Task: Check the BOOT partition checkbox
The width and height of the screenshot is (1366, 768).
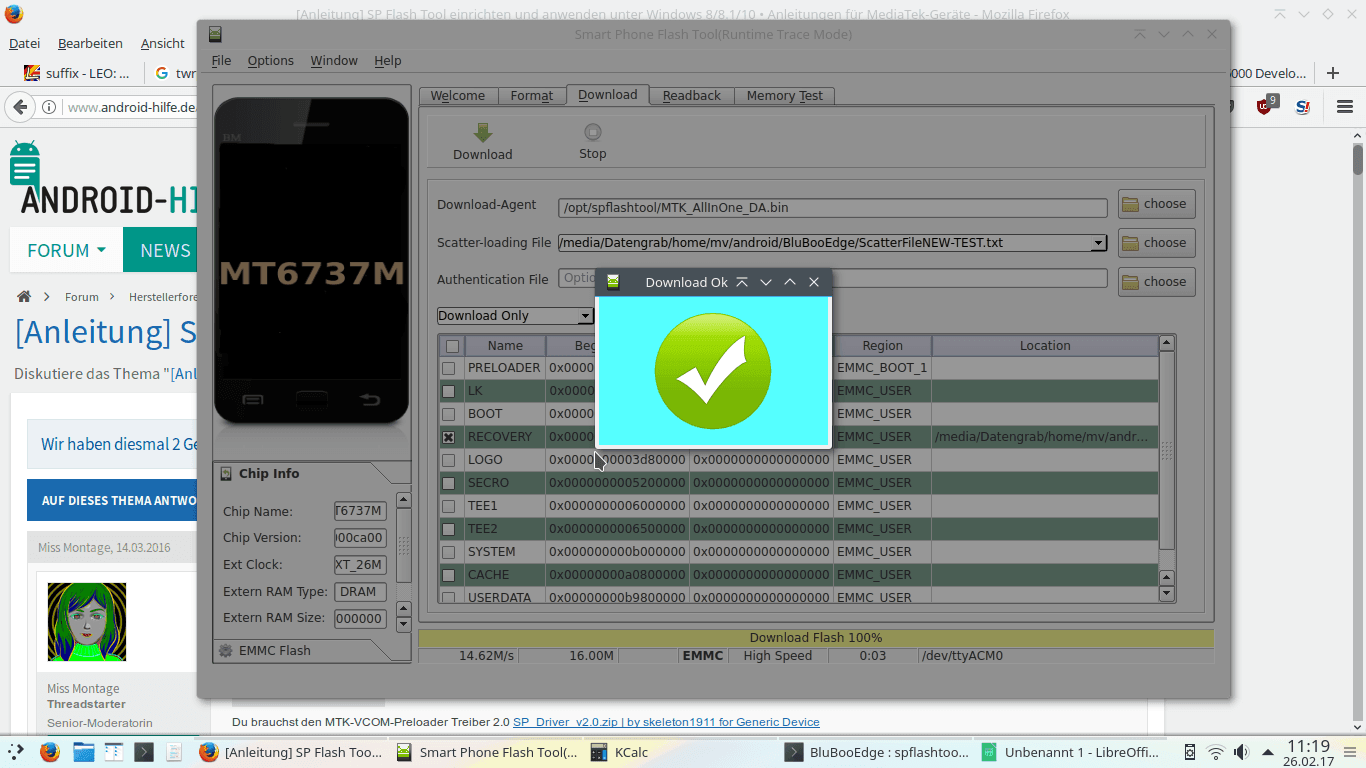Action: 449,414
